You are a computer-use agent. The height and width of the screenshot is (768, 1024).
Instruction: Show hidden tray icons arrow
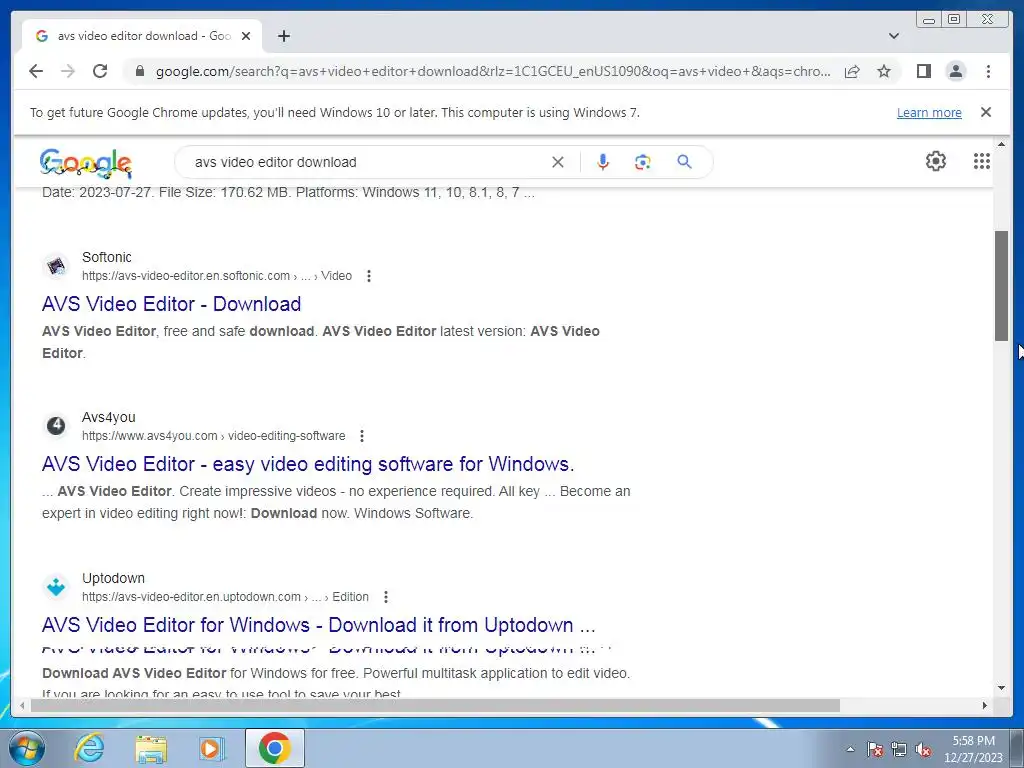tap(850, 749)
